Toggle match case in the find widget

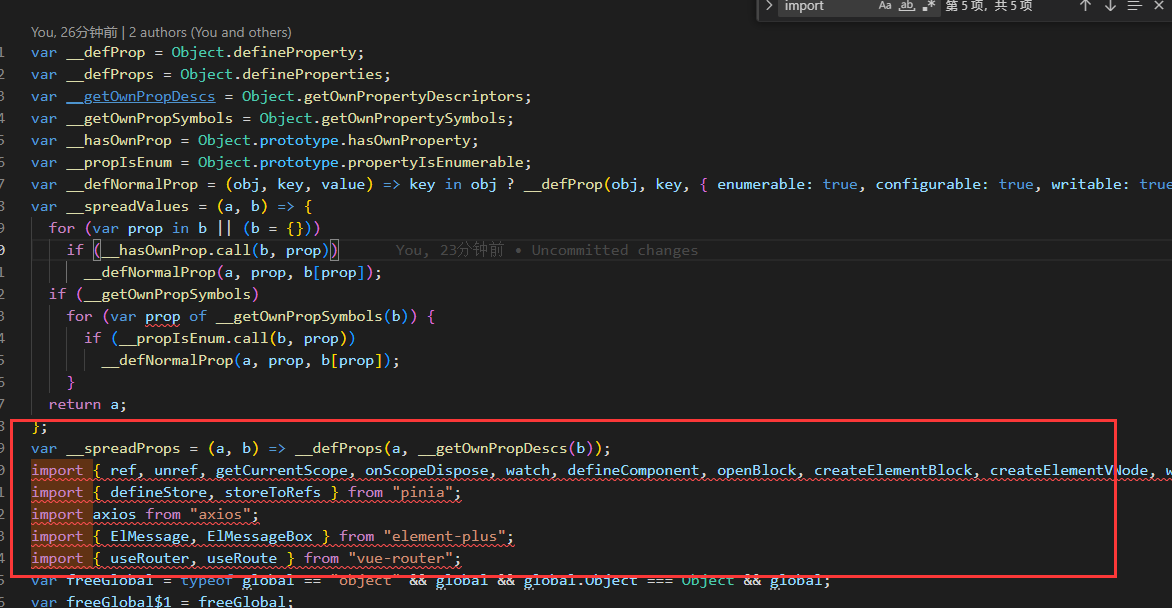pos(883,7)
